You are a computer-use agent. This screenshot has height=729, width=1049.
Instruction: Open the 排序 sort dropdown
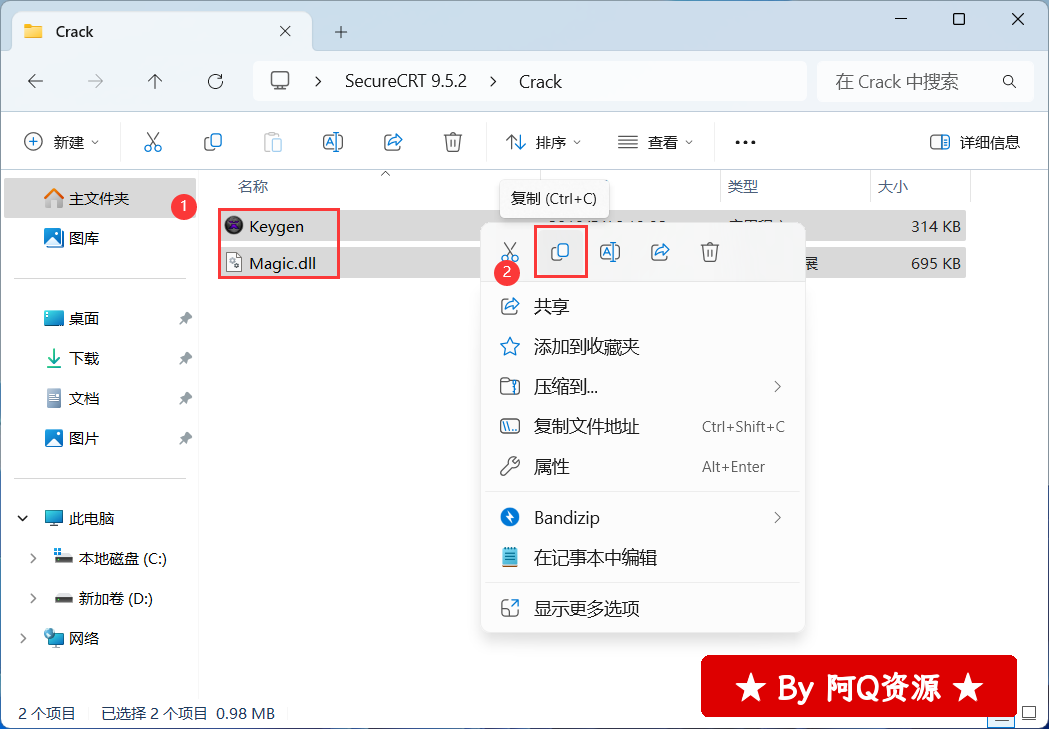[543, 142]
